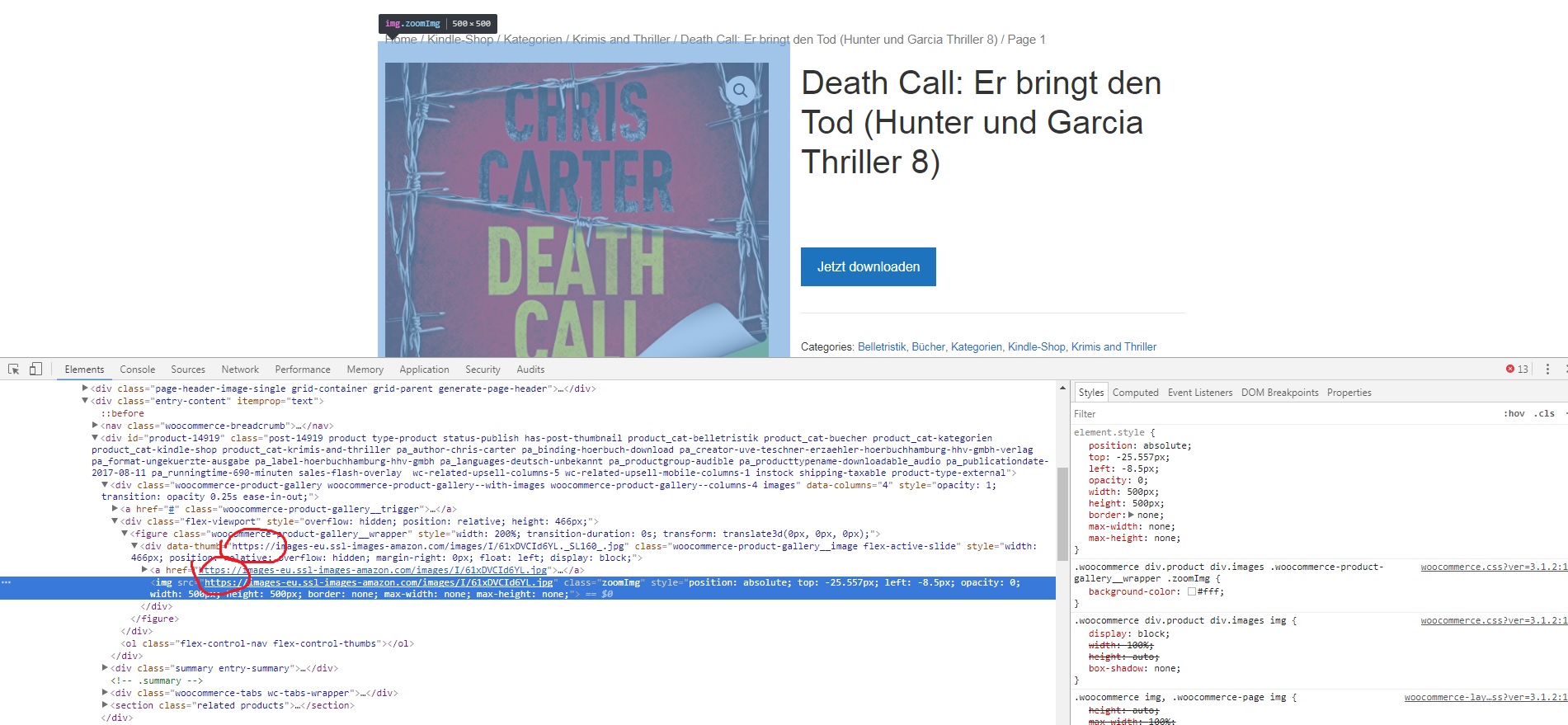Image resolution: width=1568 pixels, height=725 pixels.
Task: Open the DOM Breakpoints sidebar tab
Action: pos(1280,393)
